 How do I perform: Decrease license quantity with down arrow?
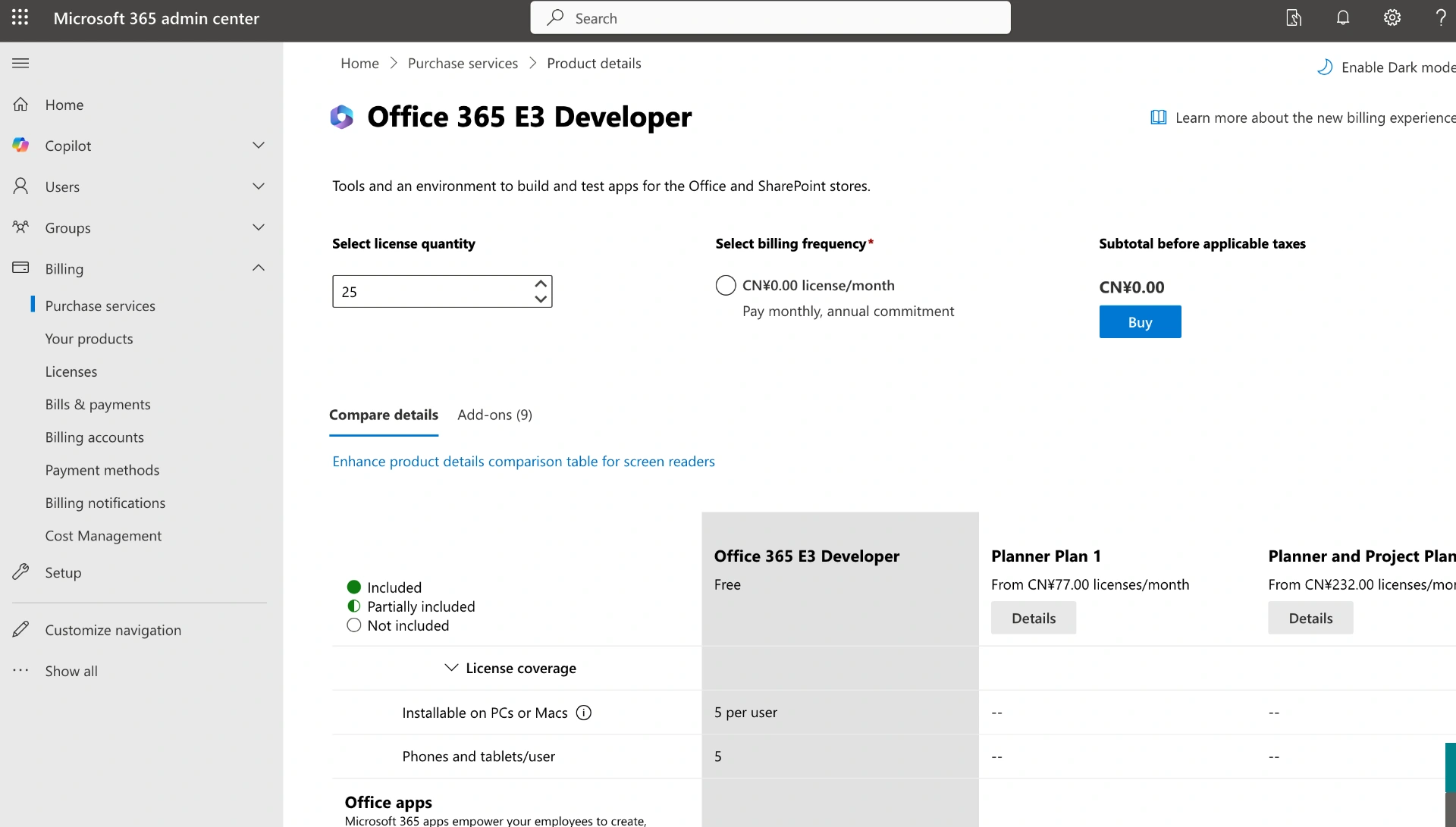click(541, 299)
